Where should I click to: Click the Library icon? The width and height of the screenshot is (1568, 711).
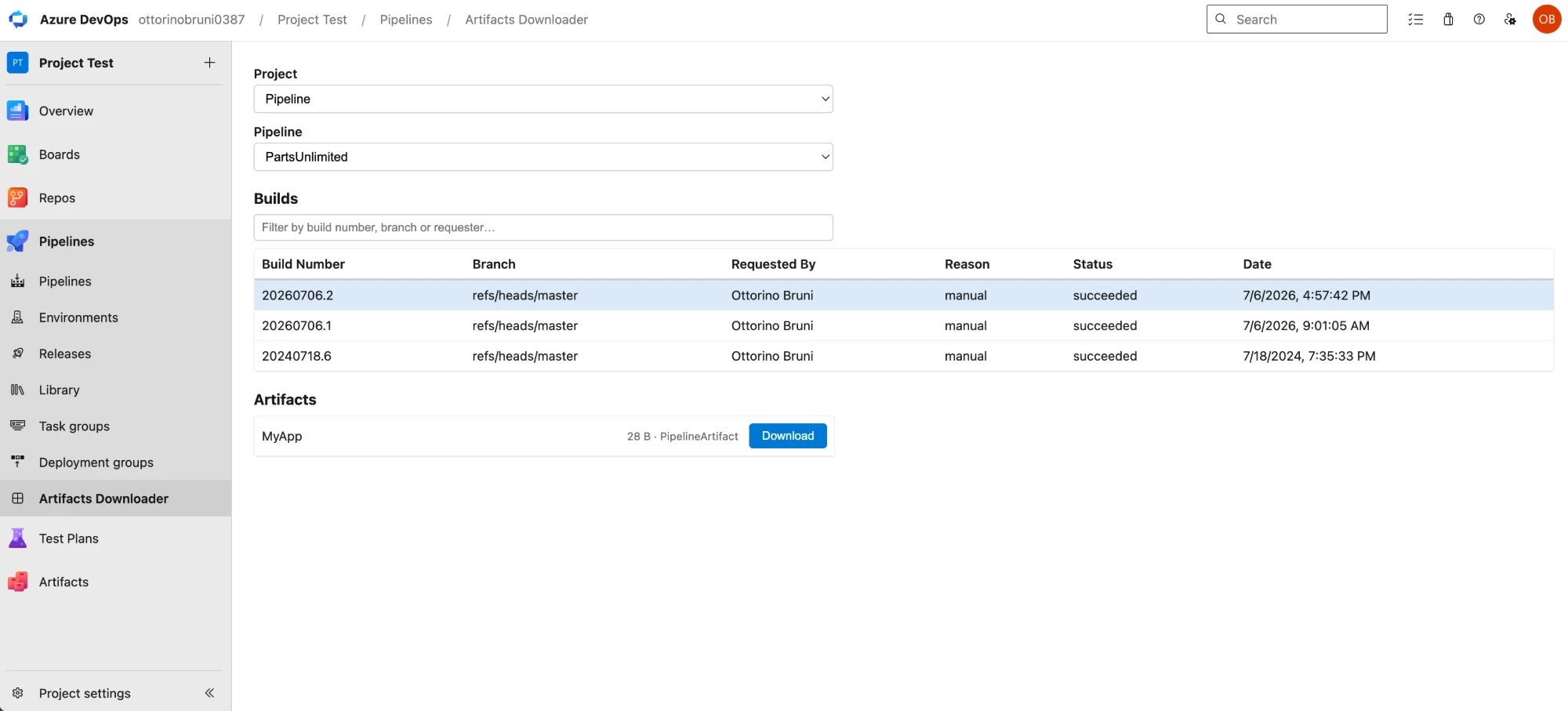tap(18, 390)
